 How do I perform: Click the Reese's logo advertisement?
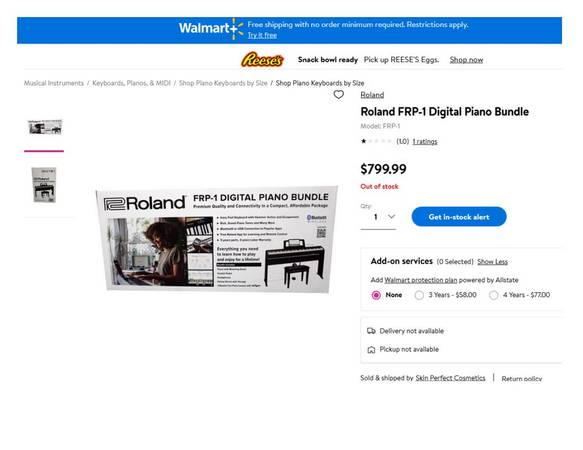[x=262, y=60]
